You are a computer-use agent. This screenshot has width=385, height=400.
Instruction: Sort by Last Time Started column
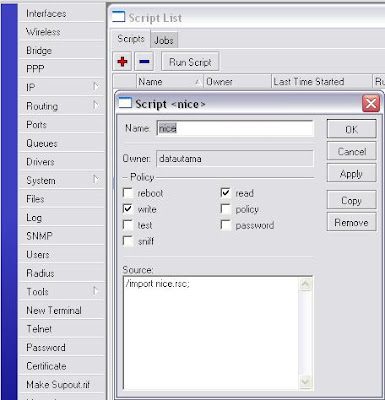pos(321,81)
